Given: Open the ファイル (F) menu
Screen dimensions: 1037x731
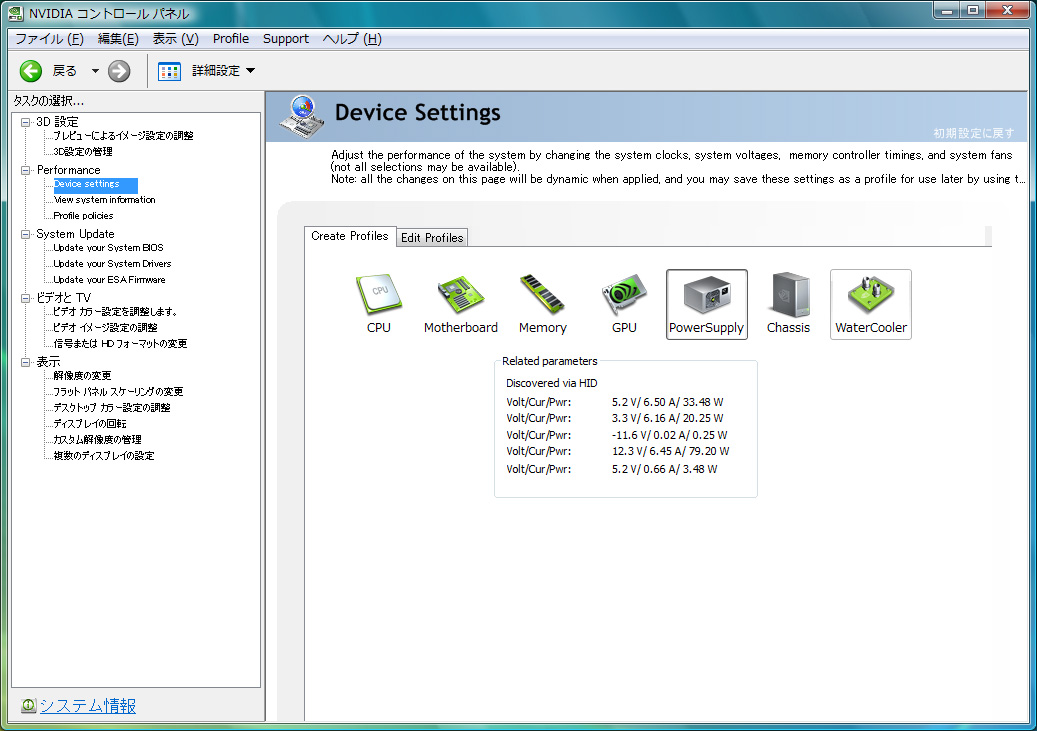Looking at the screenshot, I should tap(49, 39).
